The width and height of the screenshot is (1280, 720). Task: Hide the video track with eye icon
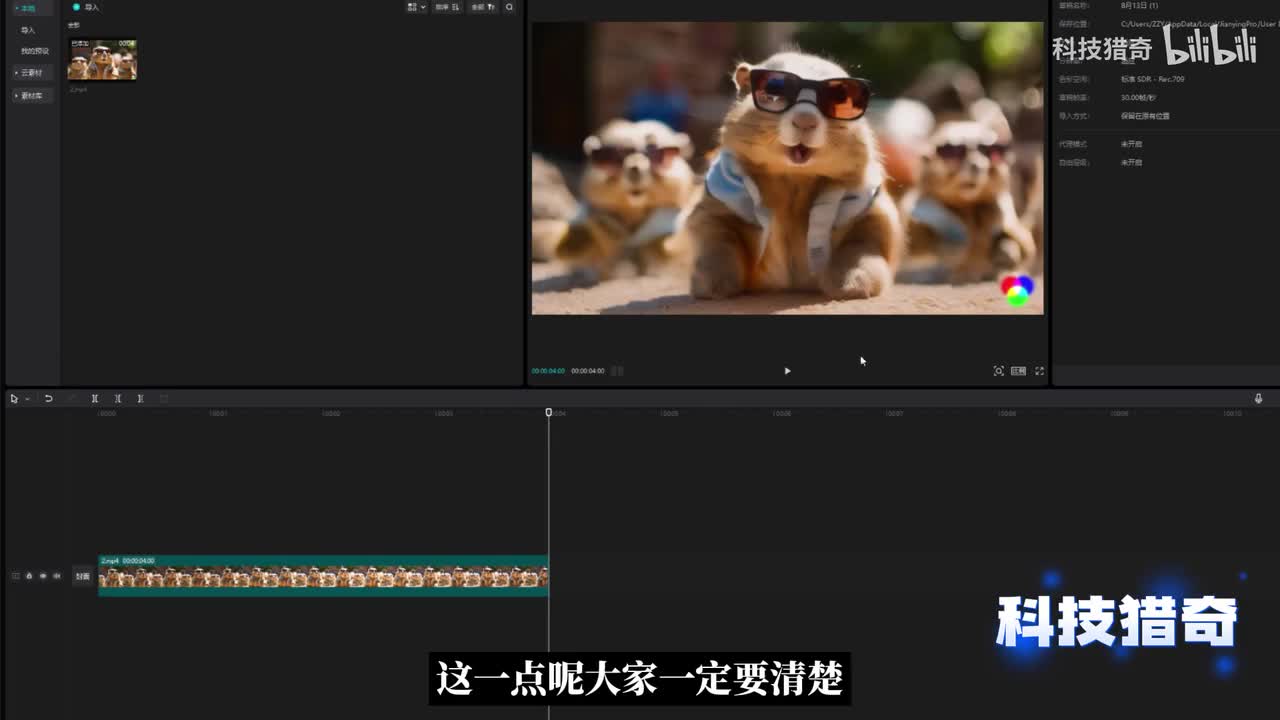click(x=43, y=576)
